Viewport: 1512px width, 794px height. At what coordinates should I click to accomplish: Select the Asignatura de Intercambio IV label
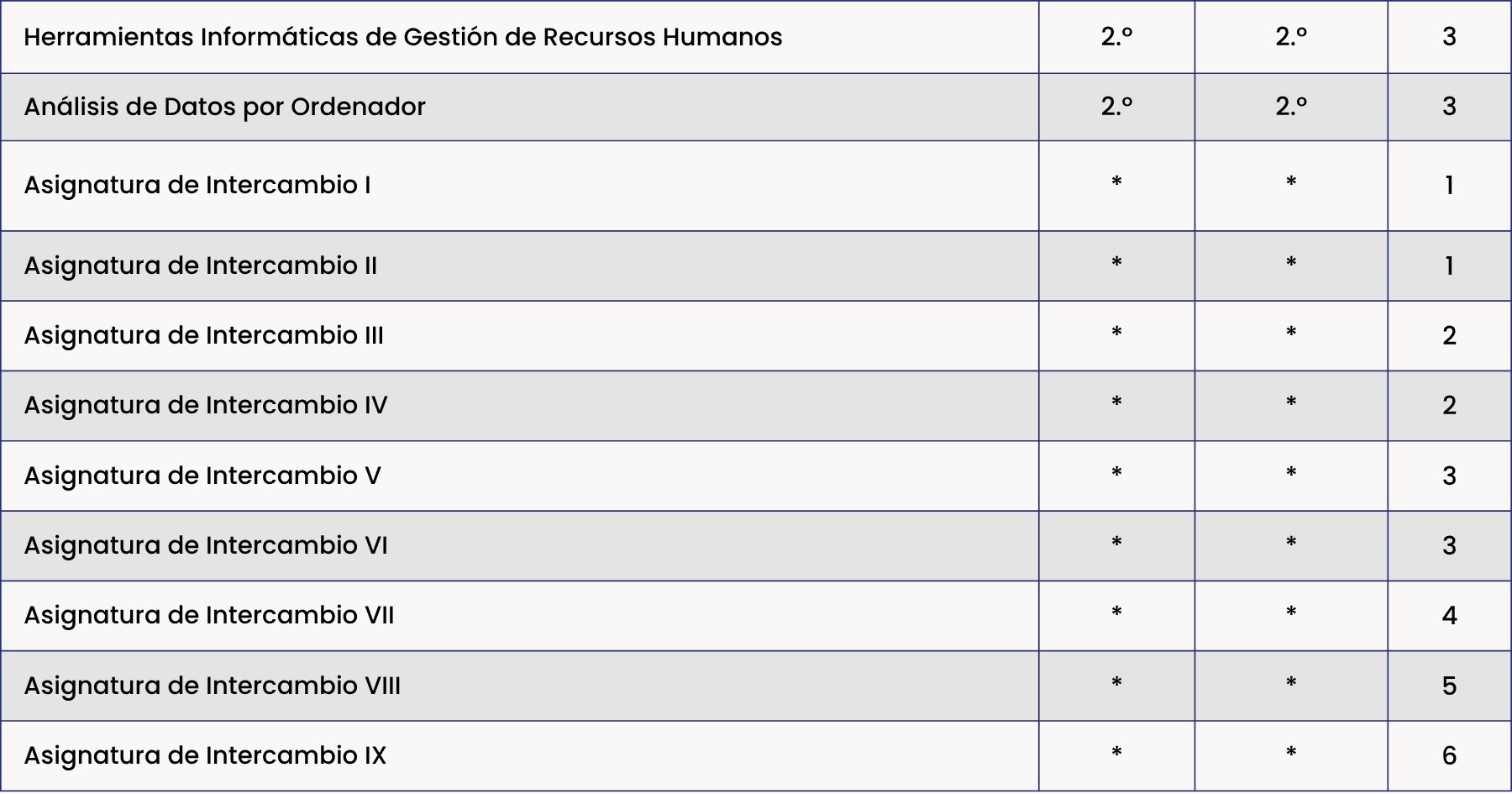(206, 405)
